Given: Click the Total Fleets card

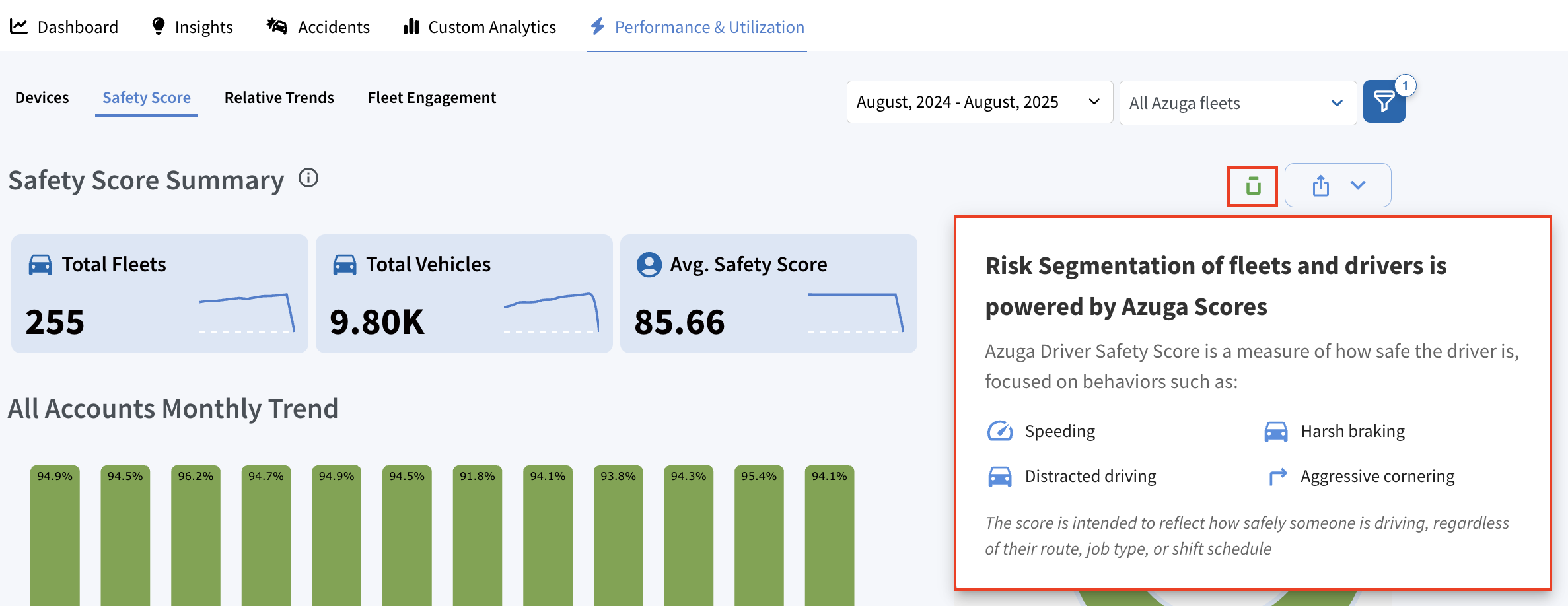Looking at the screenshot, I should point(160,294).
